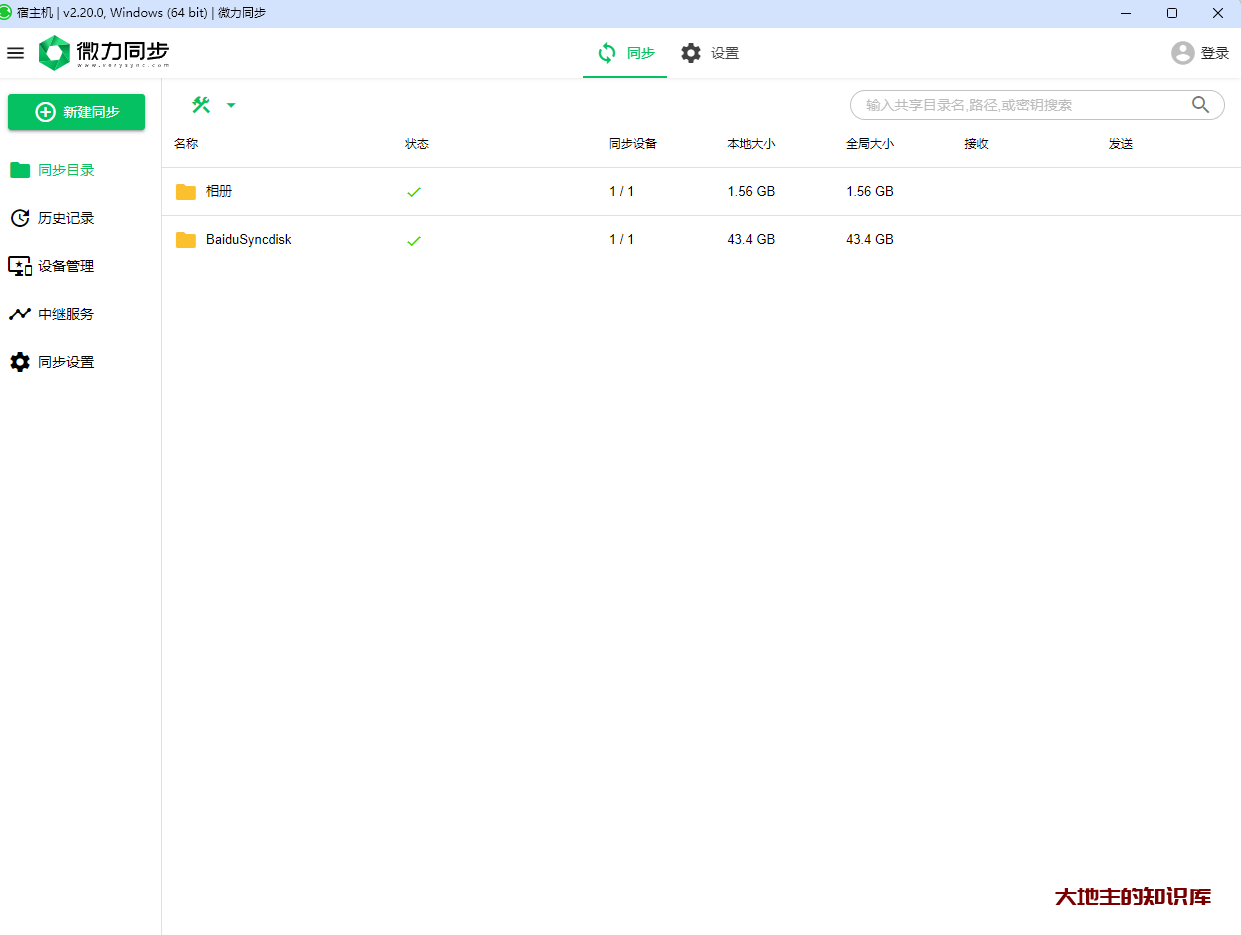Open the tools wrench icon
Image resolution: width=1241 pixels, height=935 pixels.
[201, 104]
